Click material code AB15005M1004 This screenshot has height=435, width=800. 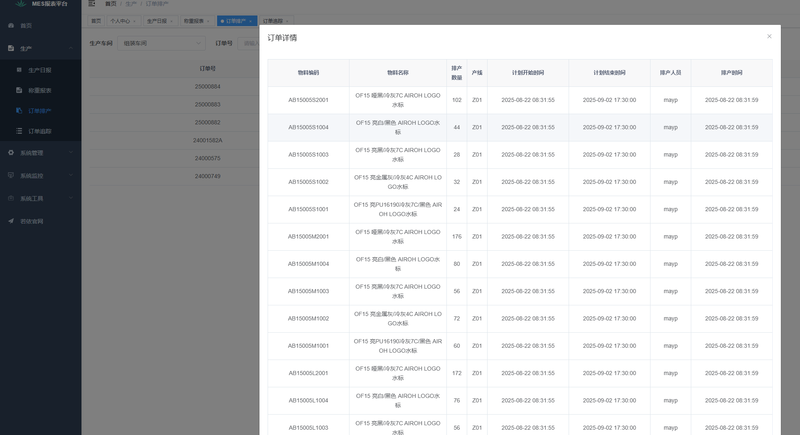click(x=308, y=264)
